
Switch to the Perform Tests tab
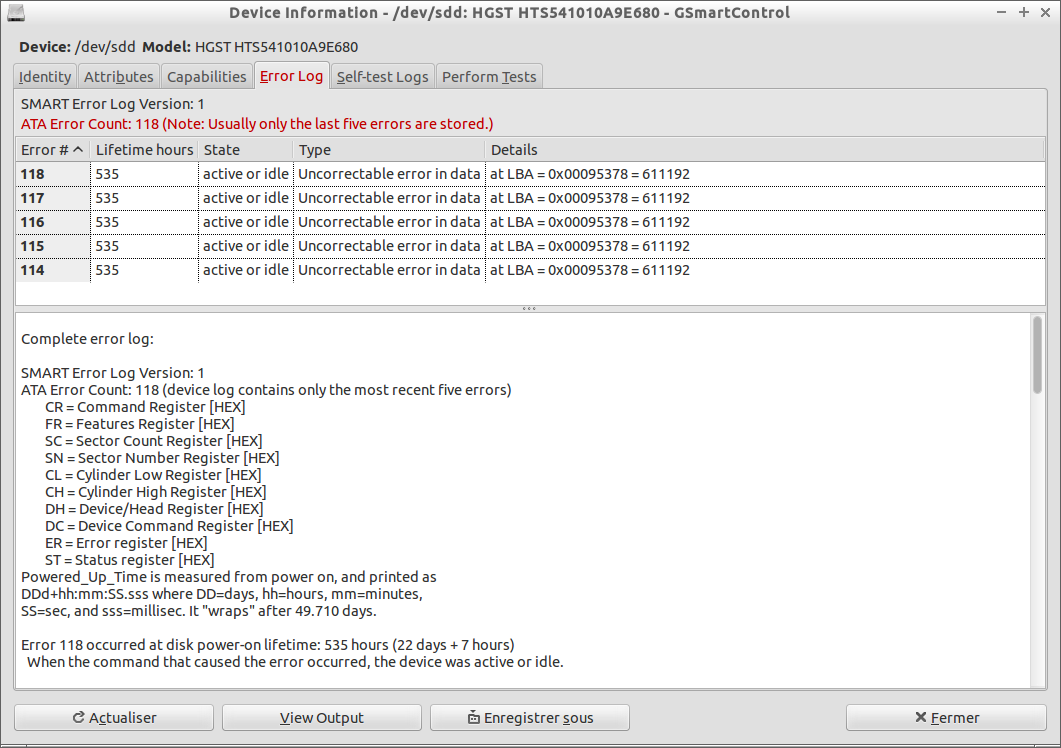[489, 76]
